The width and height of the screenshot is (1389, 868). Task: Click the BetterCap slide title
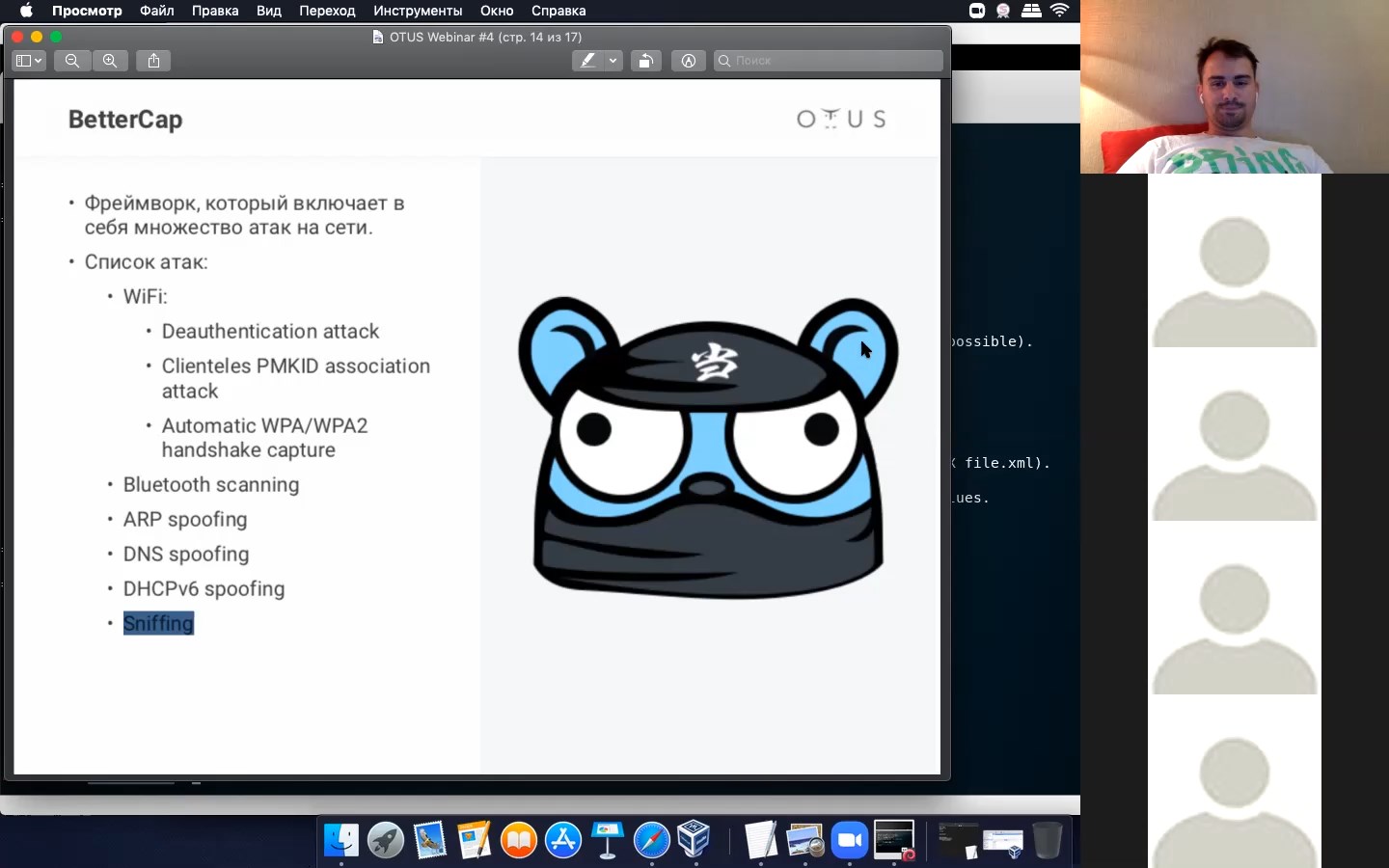[125, 120]
